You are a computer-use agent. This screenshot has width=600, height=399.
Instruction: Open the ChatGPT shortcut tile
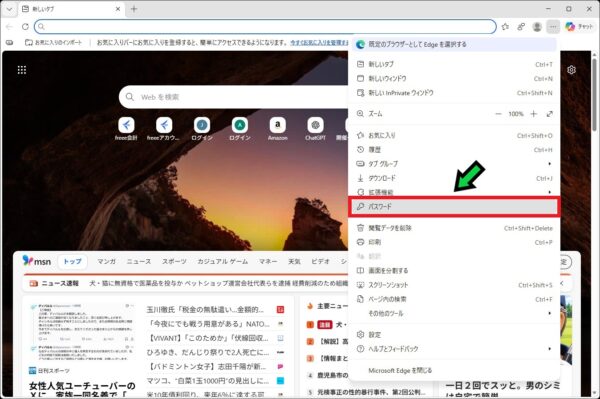[x=315, y=129]
